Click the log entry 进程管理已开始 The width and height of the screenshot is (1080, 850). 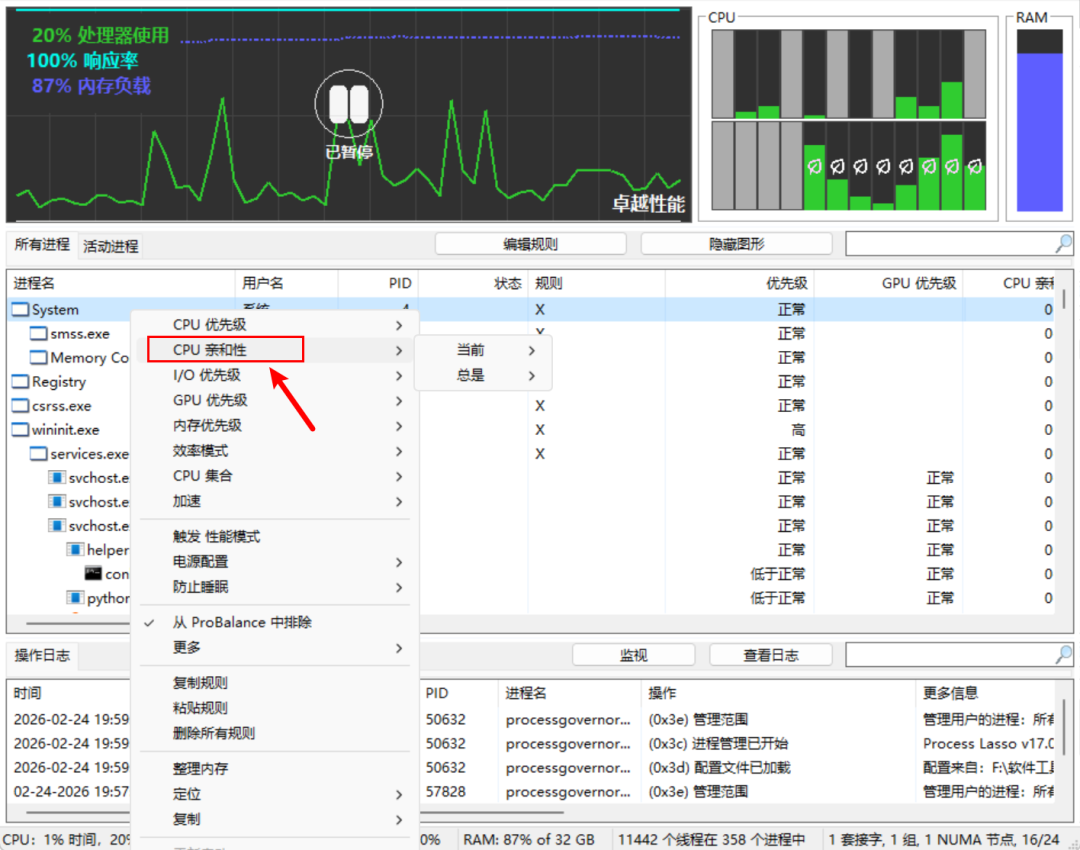pos(718,744)
